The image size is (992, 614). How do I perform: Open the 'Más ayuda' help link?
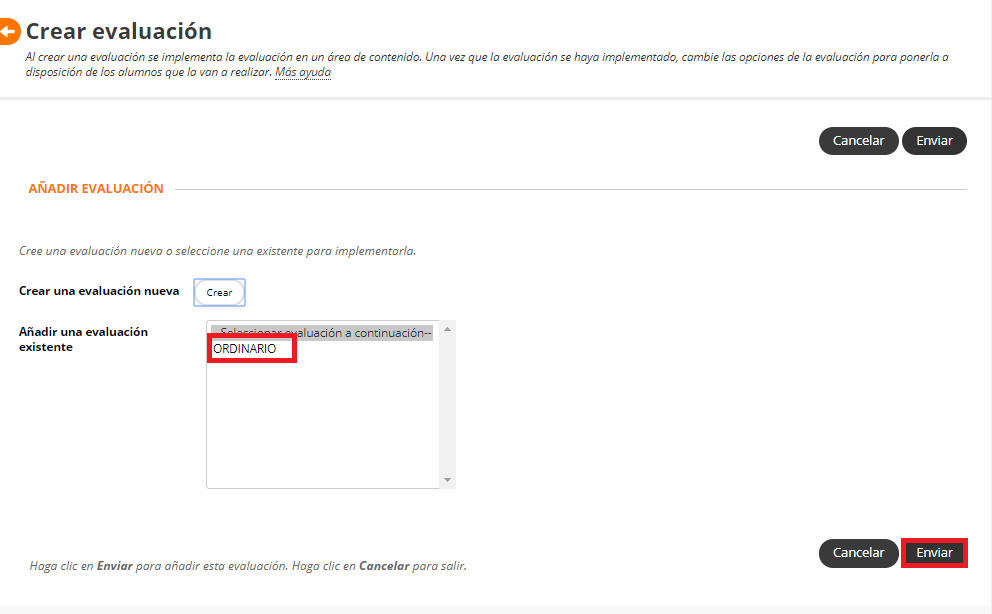[302, 73]
